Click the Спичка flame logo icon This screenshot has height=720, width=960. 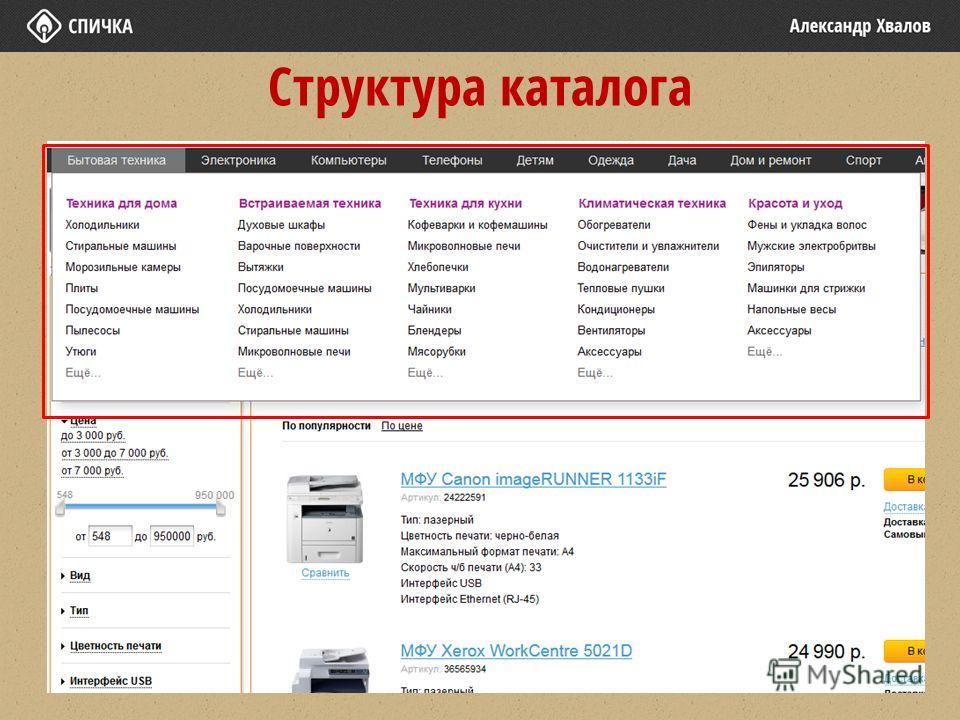pyautogui.click(x=43, y=26)
